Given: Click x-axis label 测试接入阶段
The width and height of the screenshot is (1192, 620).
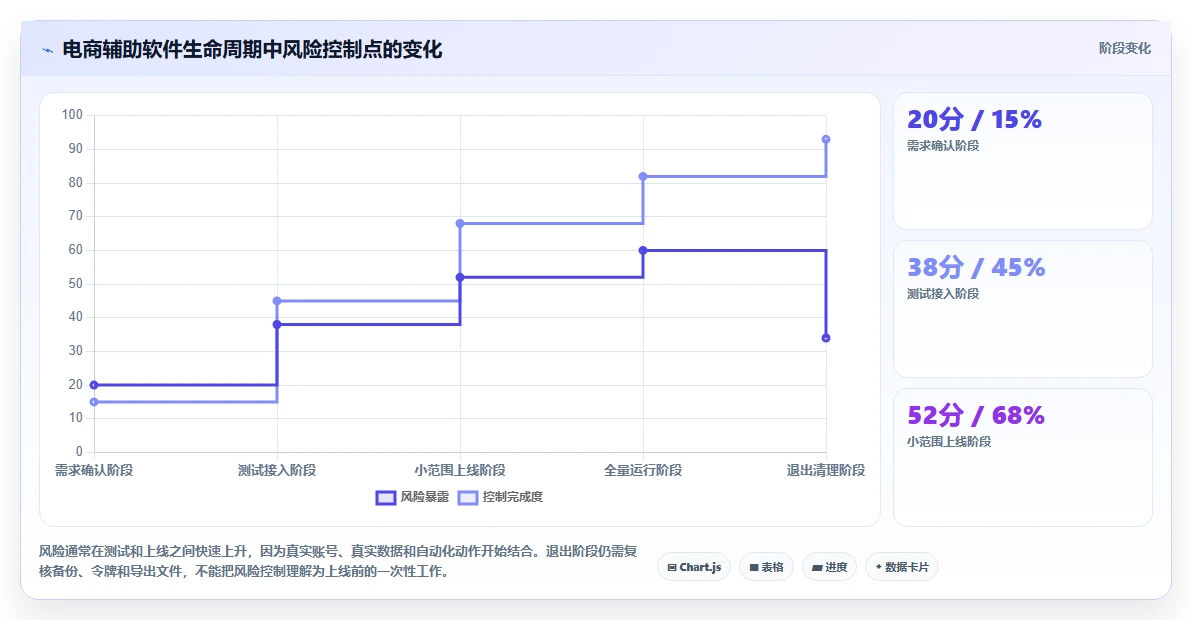Looking at the screenshot, I should coord(277,470).
